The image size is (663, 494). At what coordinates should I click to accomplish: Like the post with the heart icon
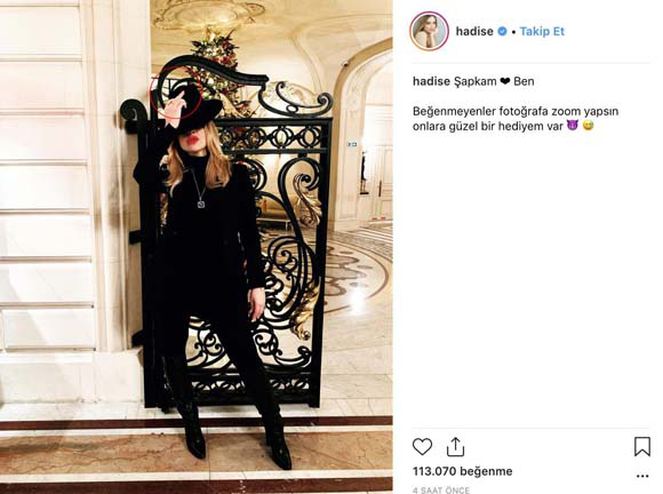[422, 447]
